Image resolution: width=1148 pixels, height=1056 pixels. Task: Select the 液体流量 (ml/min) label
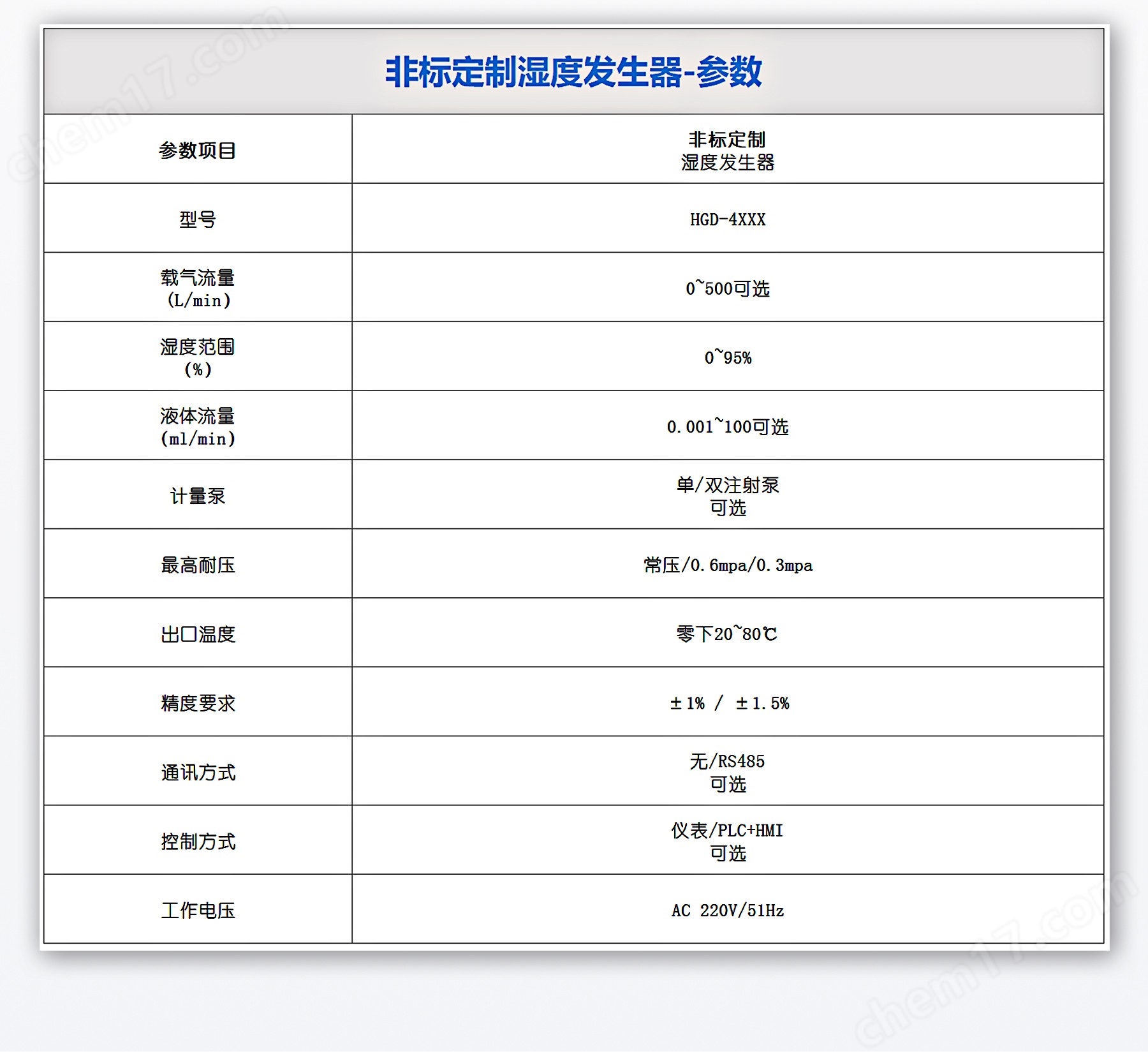(x=198, y=427)
